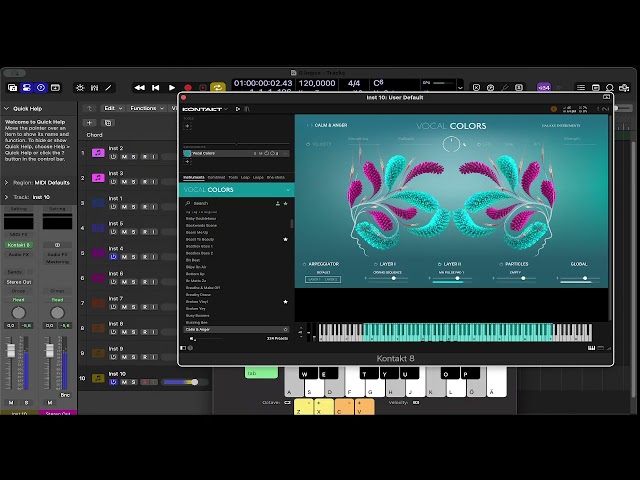
Task: Select the Beatbox Bass 2 preset
Action: click(200, 253)
